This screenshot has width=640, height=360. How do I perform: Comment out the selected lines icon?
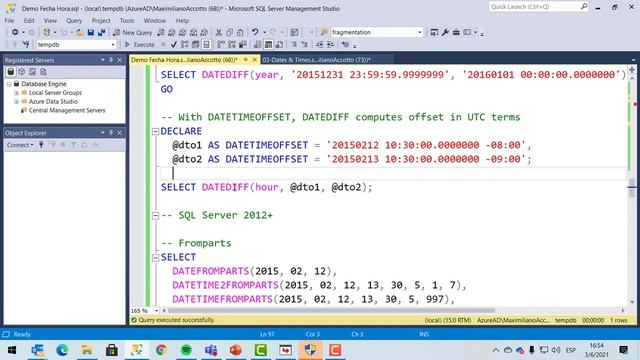tap(294, 44)
